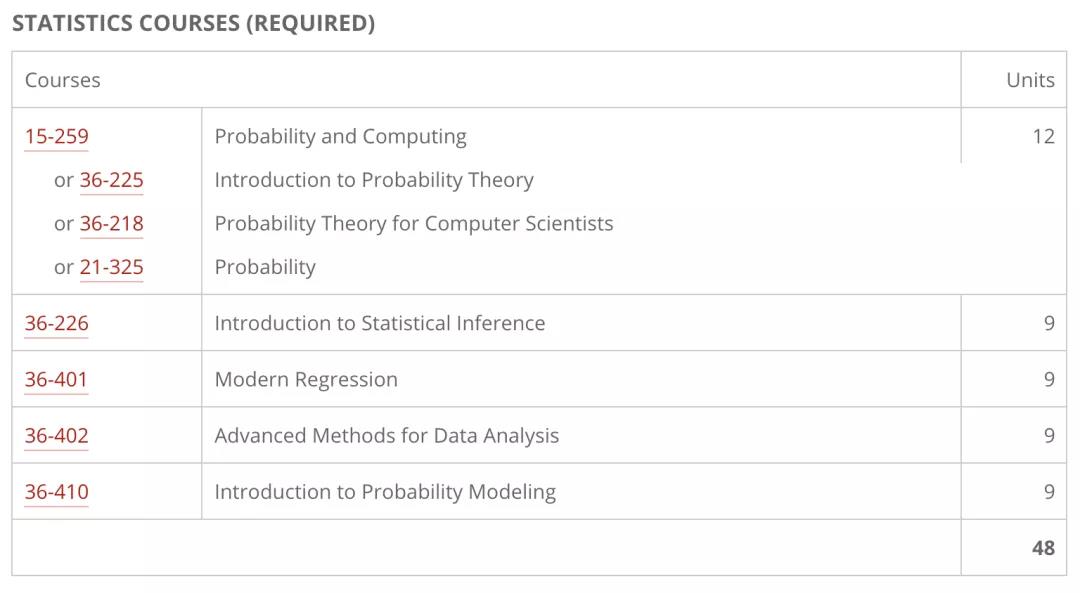The width and height of the screenshot is (1080, 593).
Task: Click the 'STATISTICS COURSES (REQUIRED)' heading
Action: point(193,24)
